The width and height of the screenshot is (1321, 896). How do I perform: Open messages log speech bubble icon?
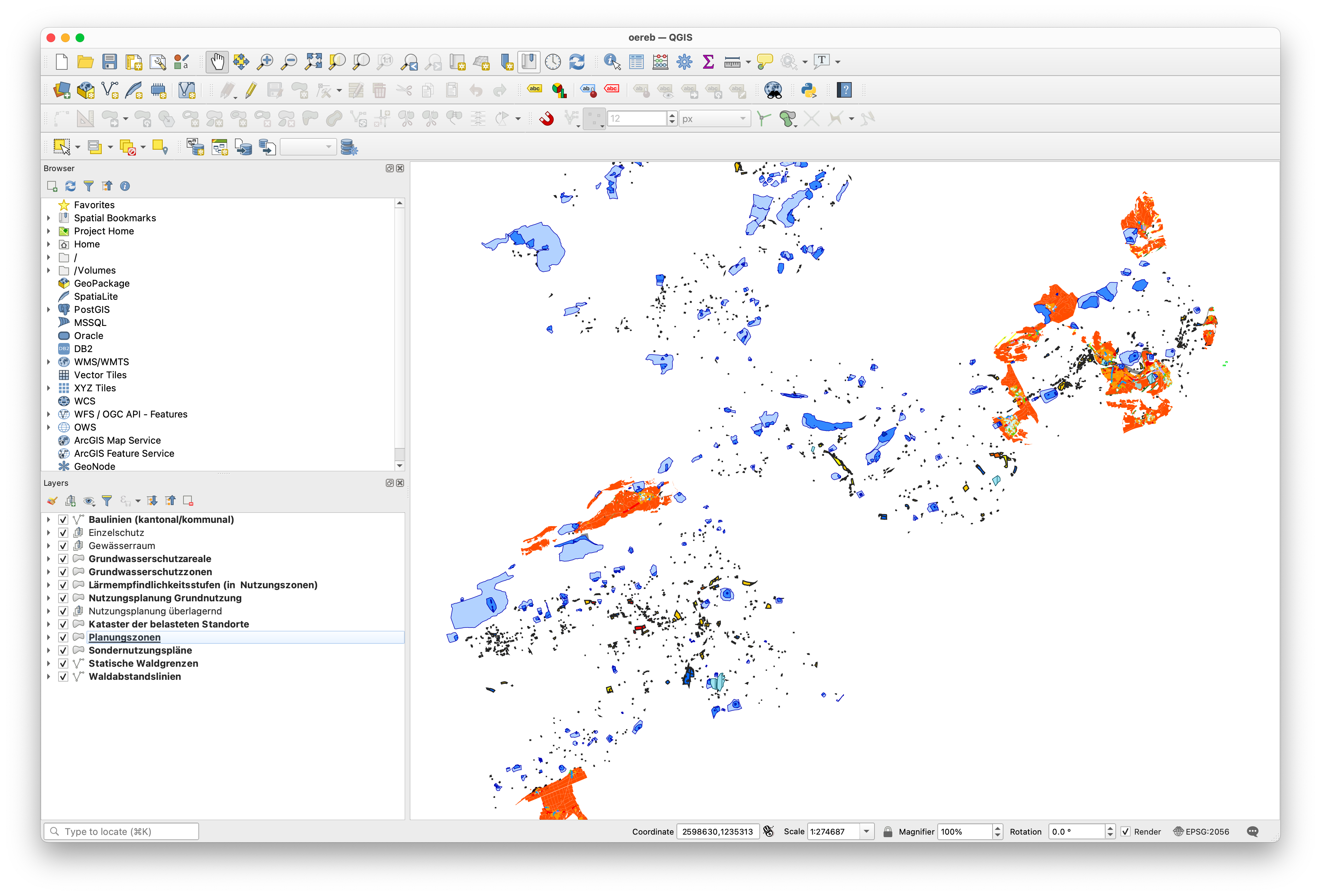pos(1252,831)
